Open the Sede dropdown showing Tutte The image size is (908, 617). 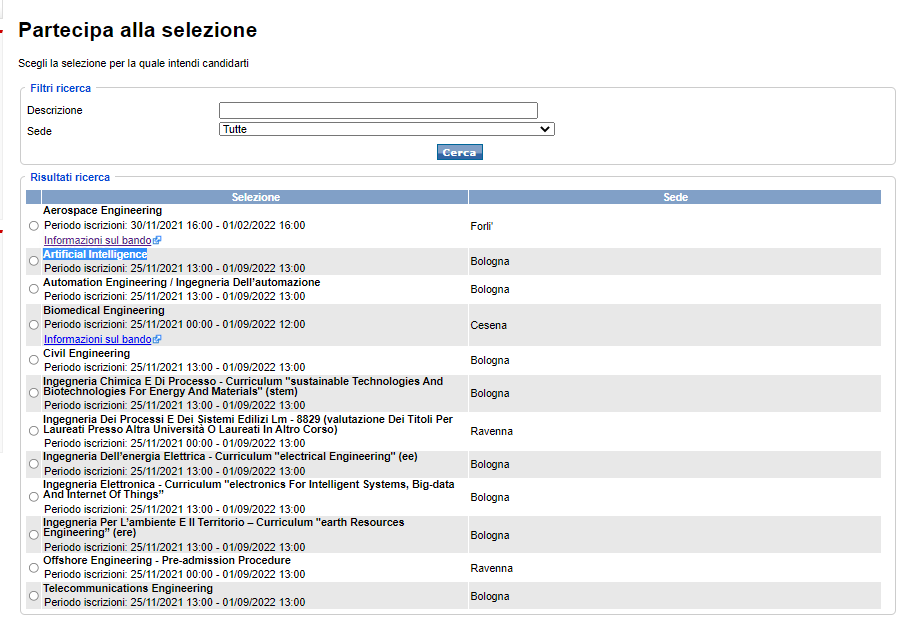[387, 129]
